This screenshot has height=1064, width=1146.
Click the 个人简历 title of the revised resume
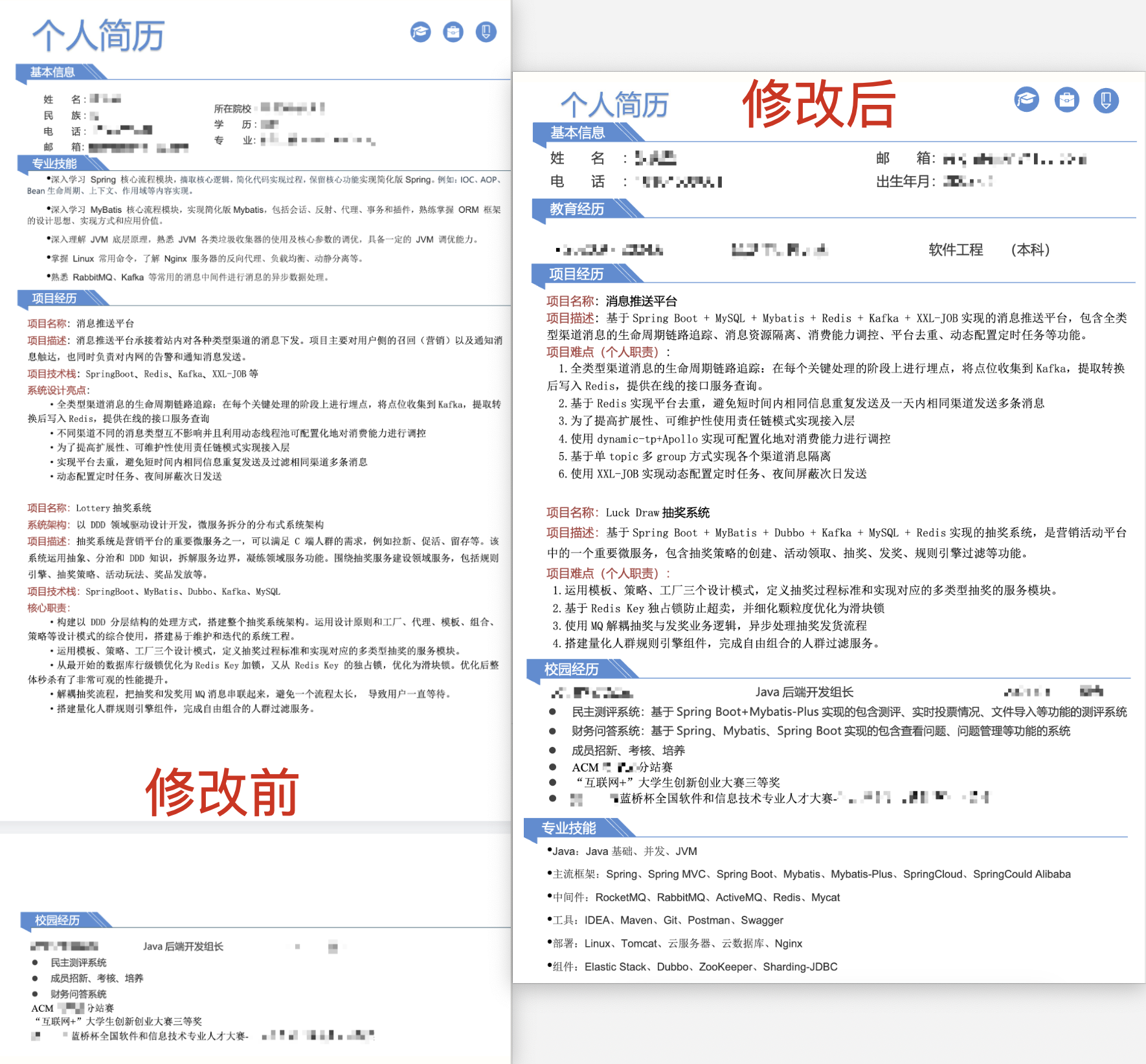pyautogui.click(x=614, y=105)
